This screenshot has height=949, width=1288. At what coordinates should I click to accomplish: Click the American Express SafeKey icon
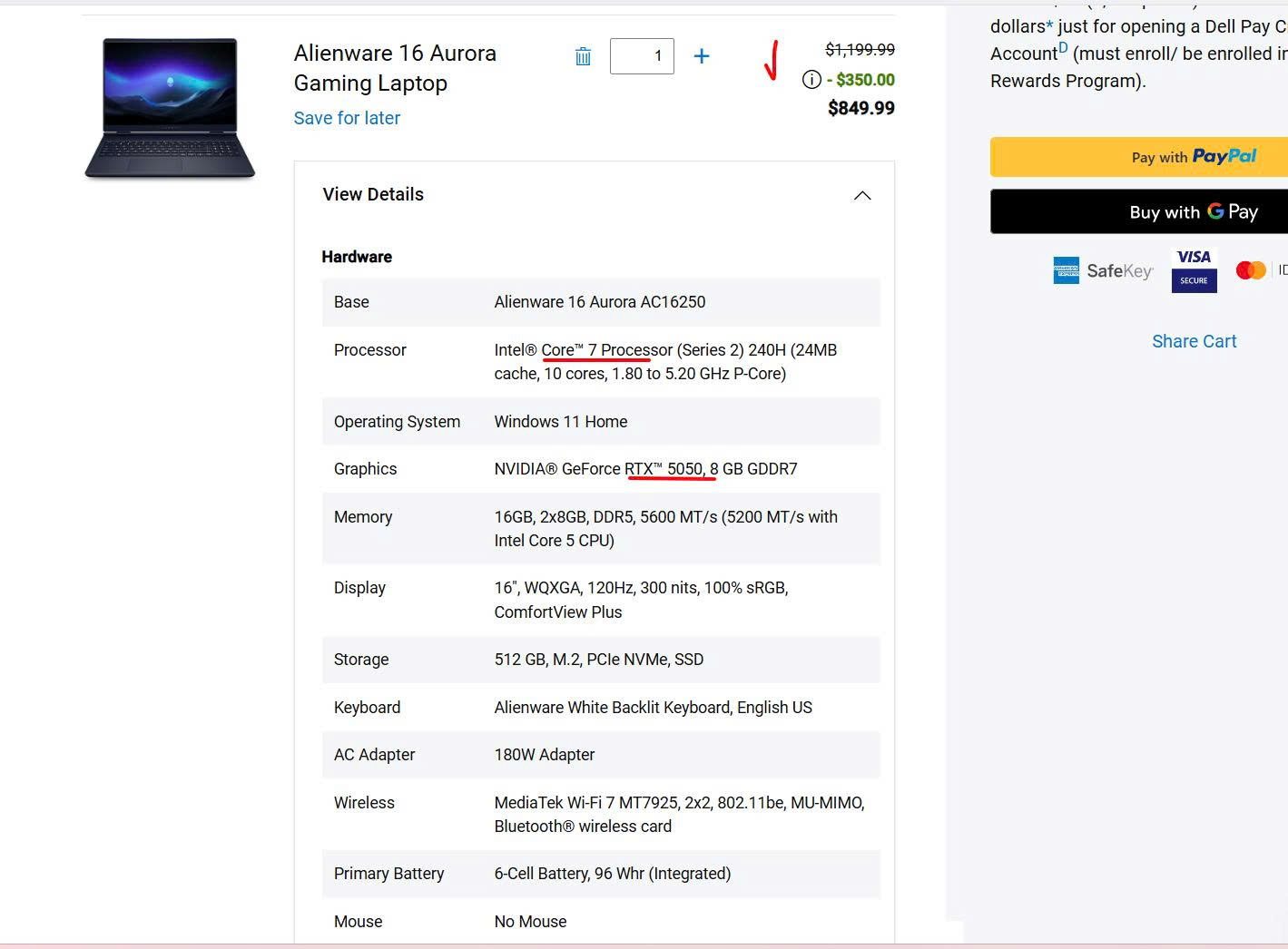click(1103, 269)
